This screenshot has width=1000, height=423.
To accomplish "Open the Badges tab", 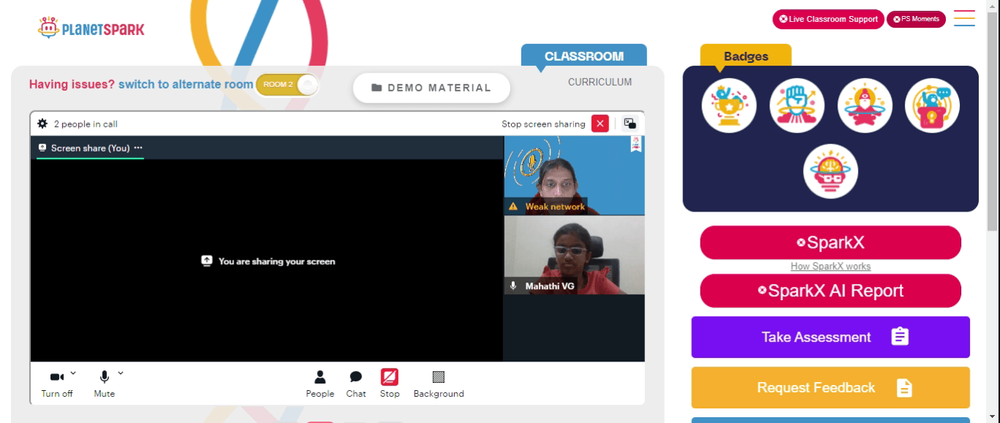I will coord(746,56).
